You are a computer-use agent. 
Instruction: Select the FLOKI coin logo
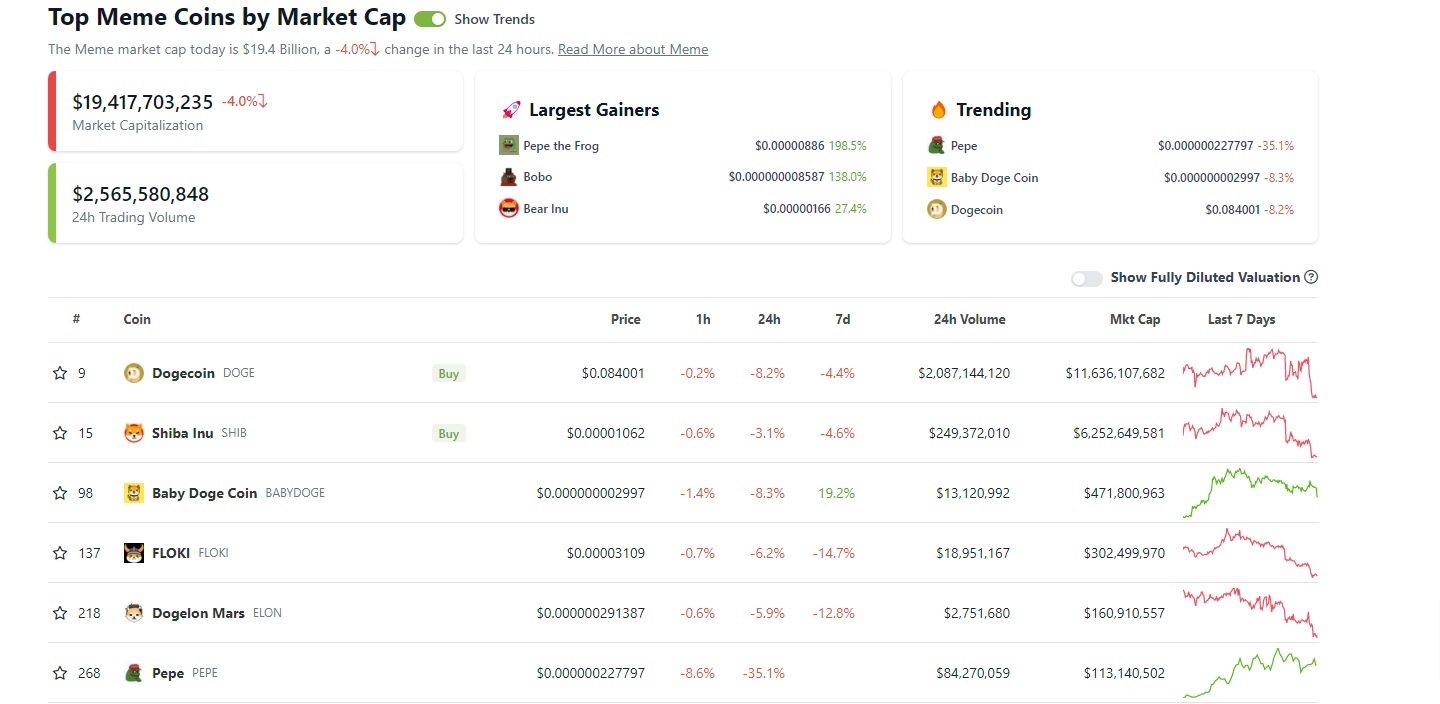tap(133, 552)
